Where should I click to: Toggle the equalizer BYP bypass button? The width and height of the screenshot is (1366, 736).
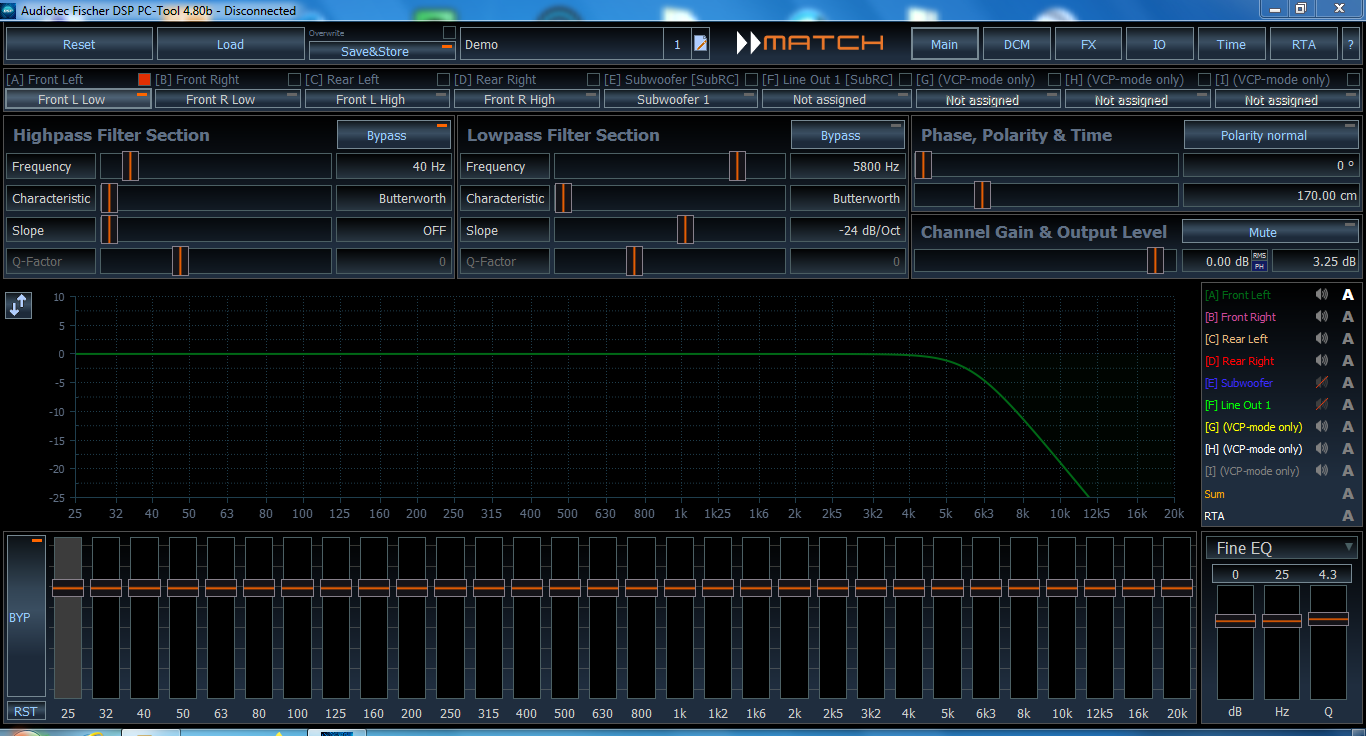26,615
